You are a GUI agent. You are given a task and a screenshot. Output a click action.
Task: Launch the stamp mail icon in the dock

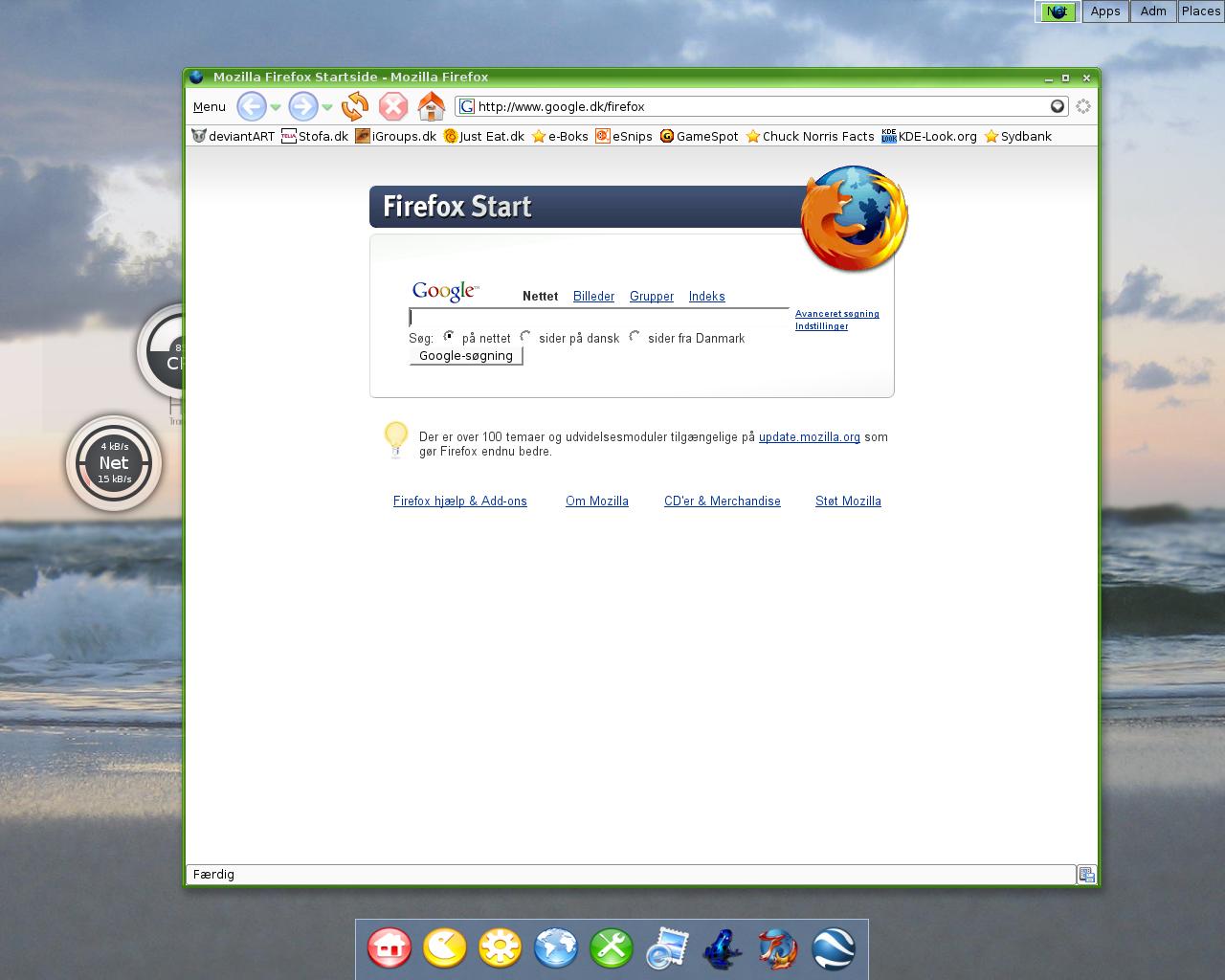tap(667, 948)
